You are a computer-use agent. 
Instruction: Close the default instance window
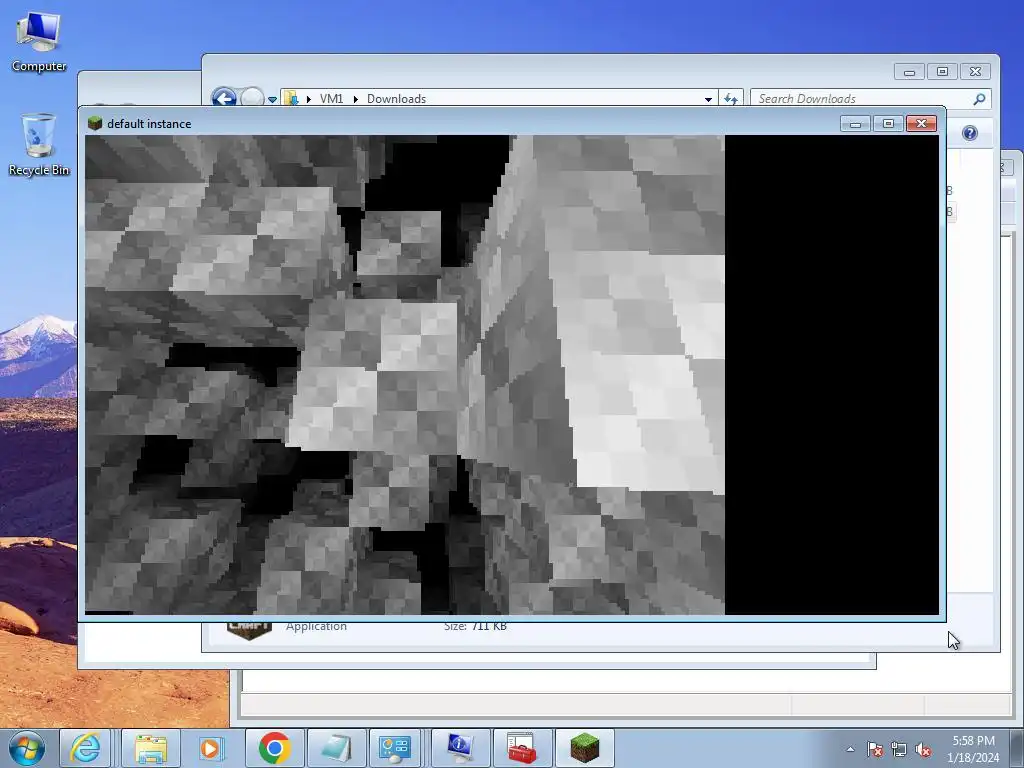[x=921, y=123]
